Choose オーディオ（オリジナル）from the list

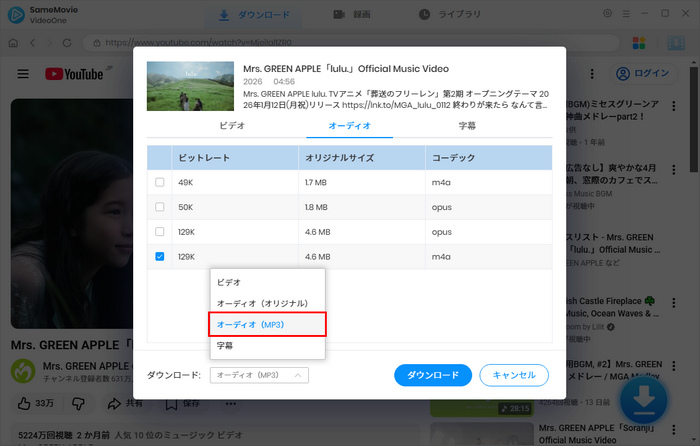click(x=267, y=304)
